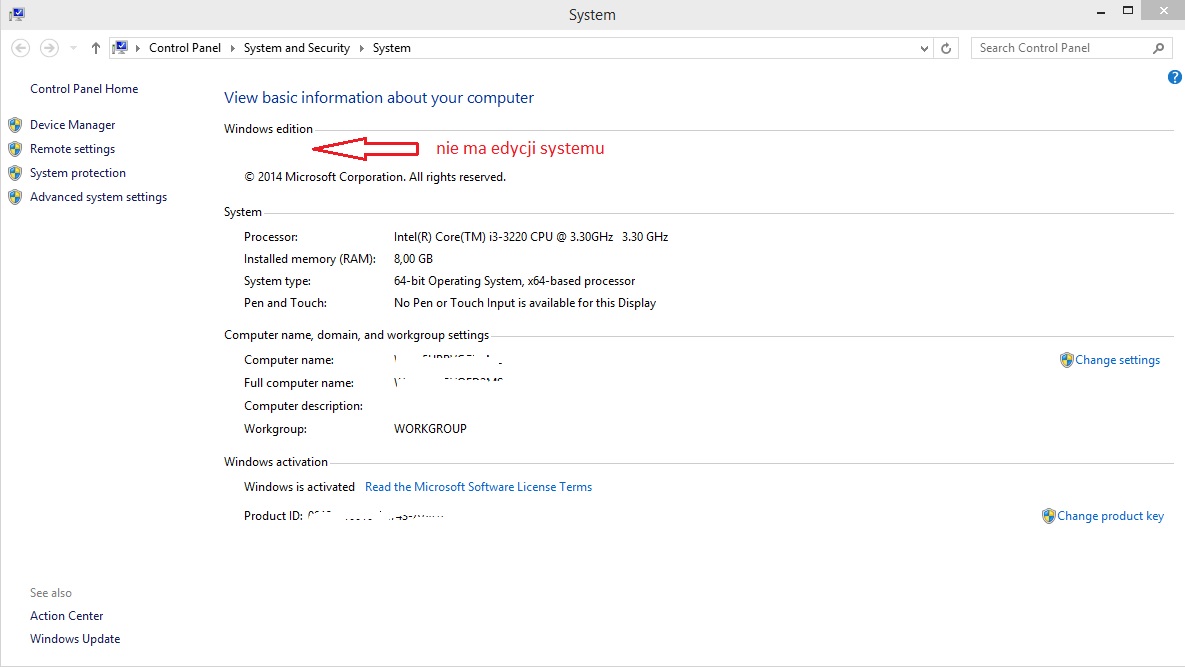Maximize the System window
Viewport: 1185px width, 667px height.
[1128, 11]
